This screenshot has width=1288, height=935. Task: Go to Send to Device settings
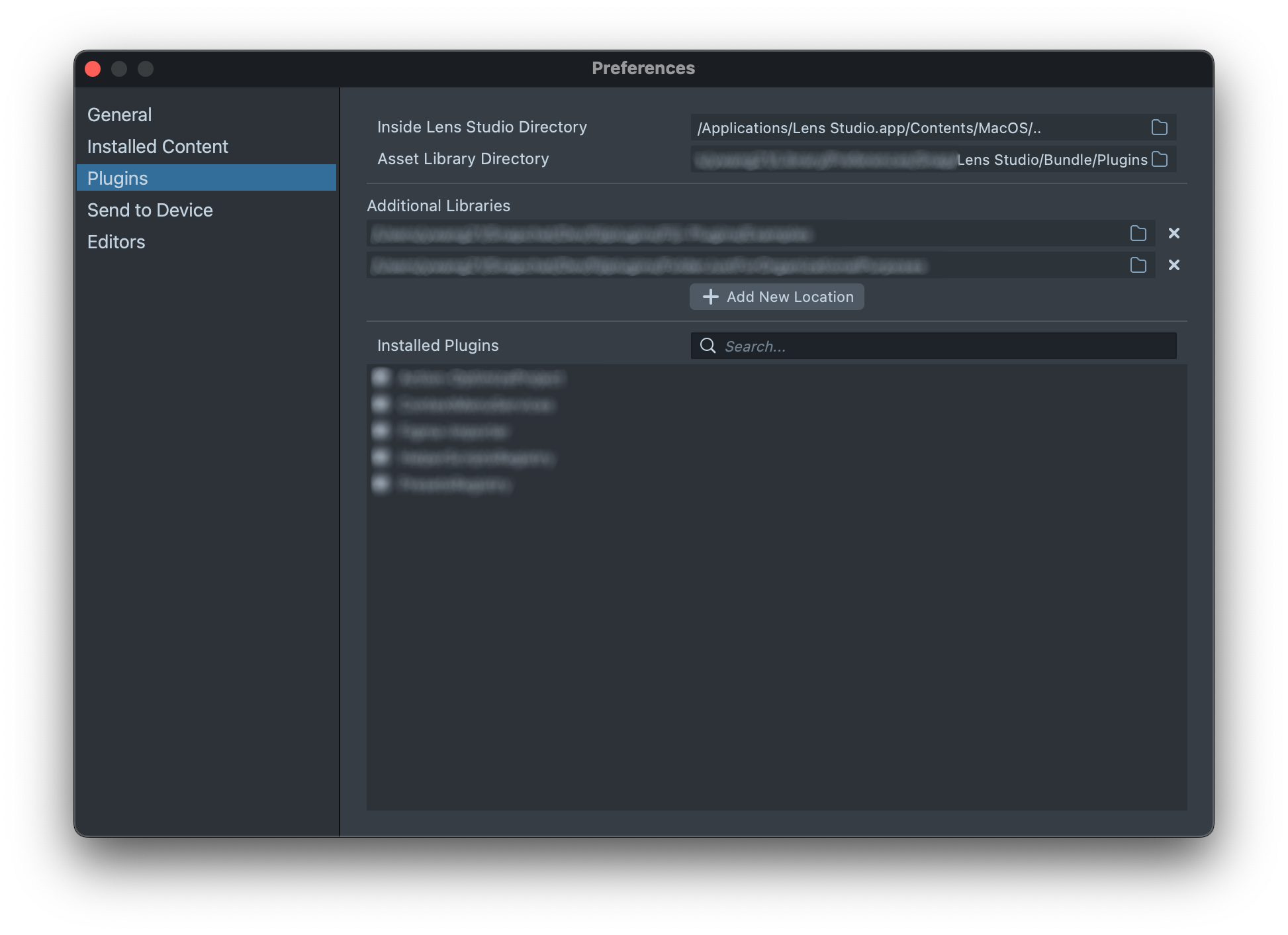point(150,210)
